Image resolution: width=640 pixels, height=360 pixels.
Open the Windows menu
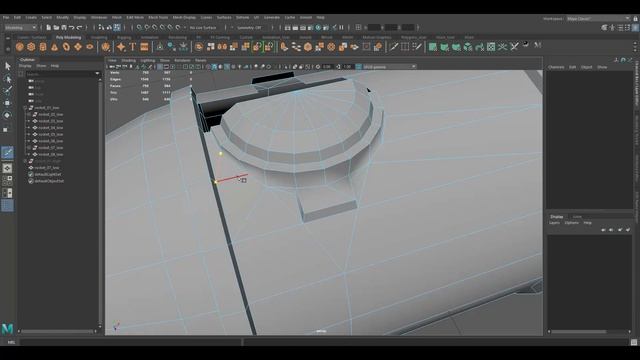[x=99, y=18]
